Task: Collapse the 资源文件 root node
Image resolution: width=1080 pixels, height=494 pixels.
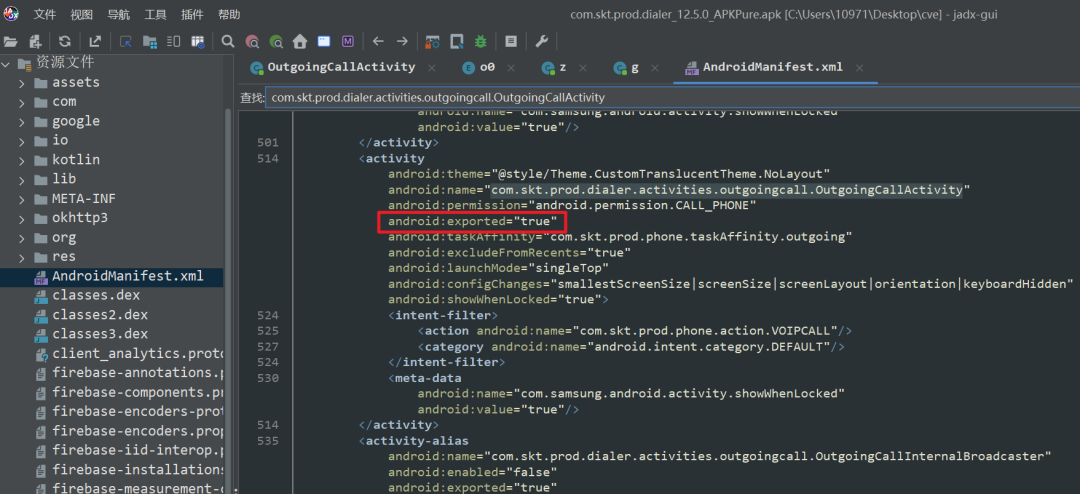Action: click(6, 64)
